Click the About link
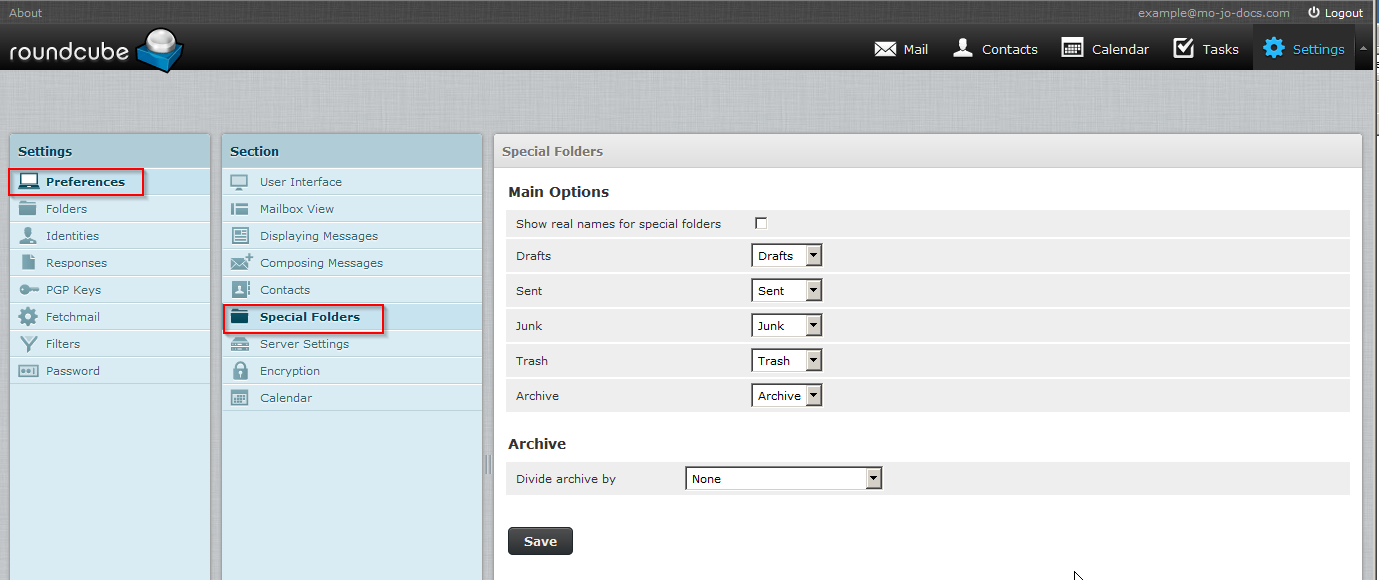This screenshot has width=1379, height=580. click(x=26, y=13)
